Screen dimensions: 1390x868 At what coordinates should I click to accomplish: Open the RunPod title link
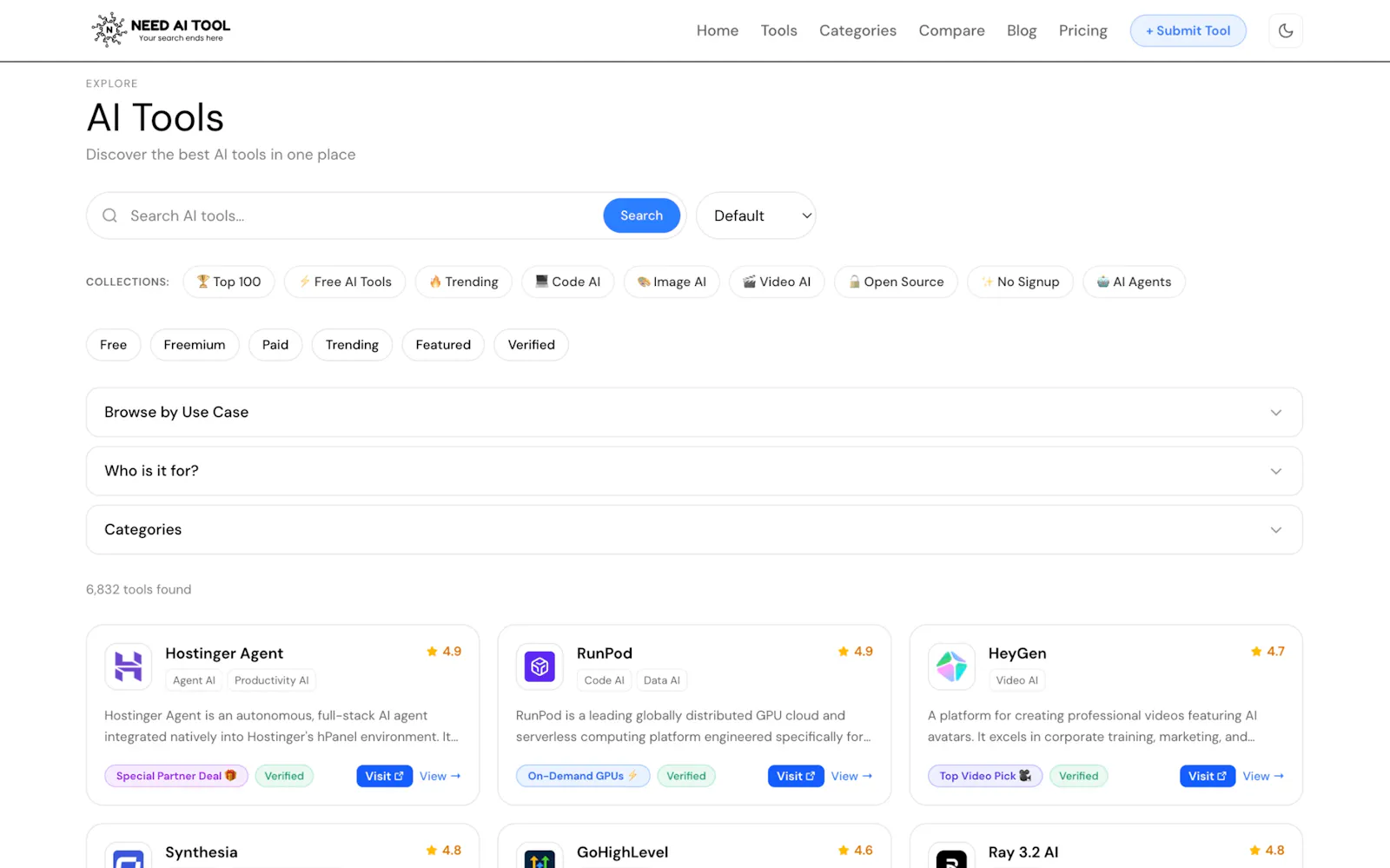[605, 653]
